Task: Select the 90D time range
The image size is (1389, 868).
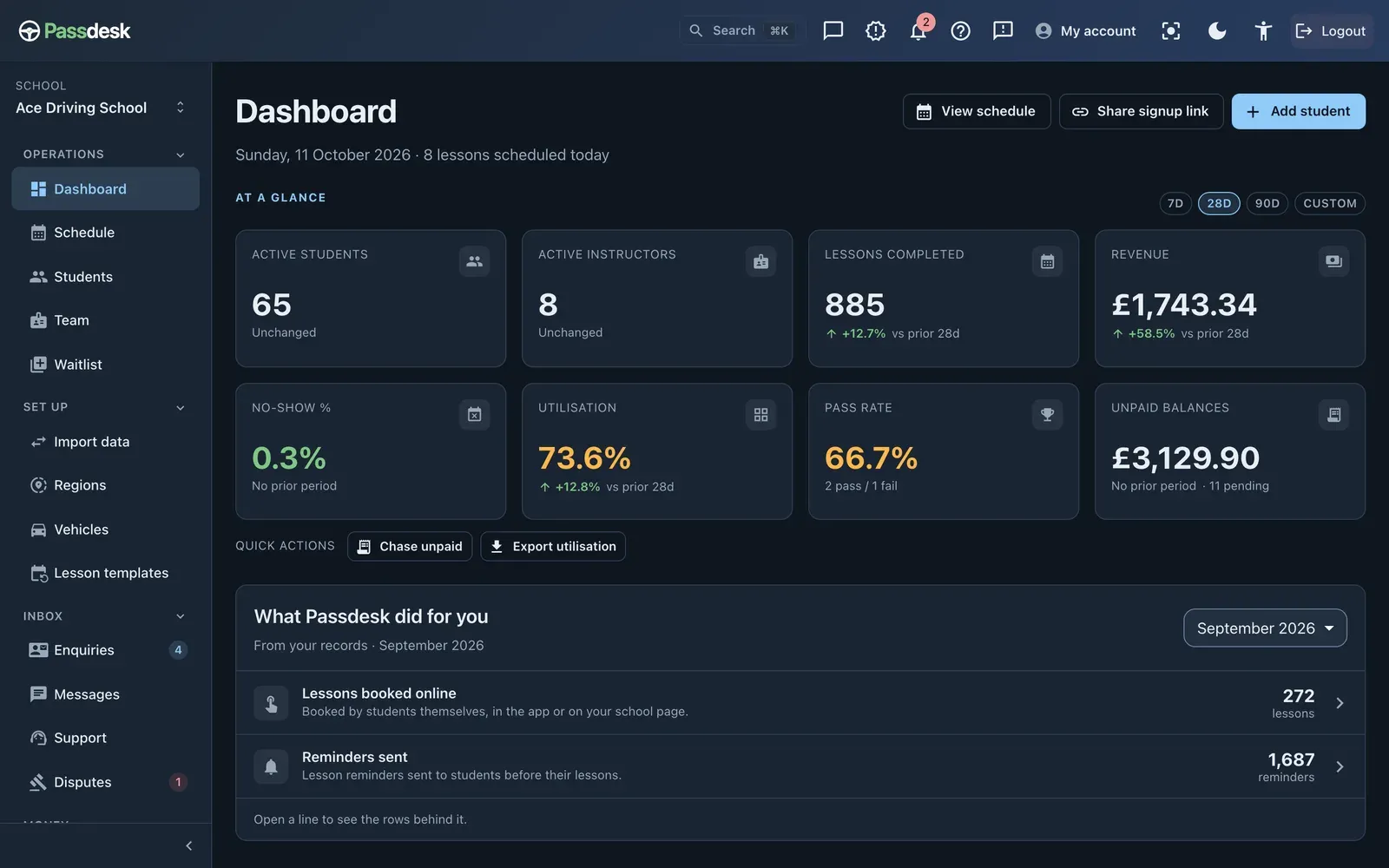Action: 1267,203
